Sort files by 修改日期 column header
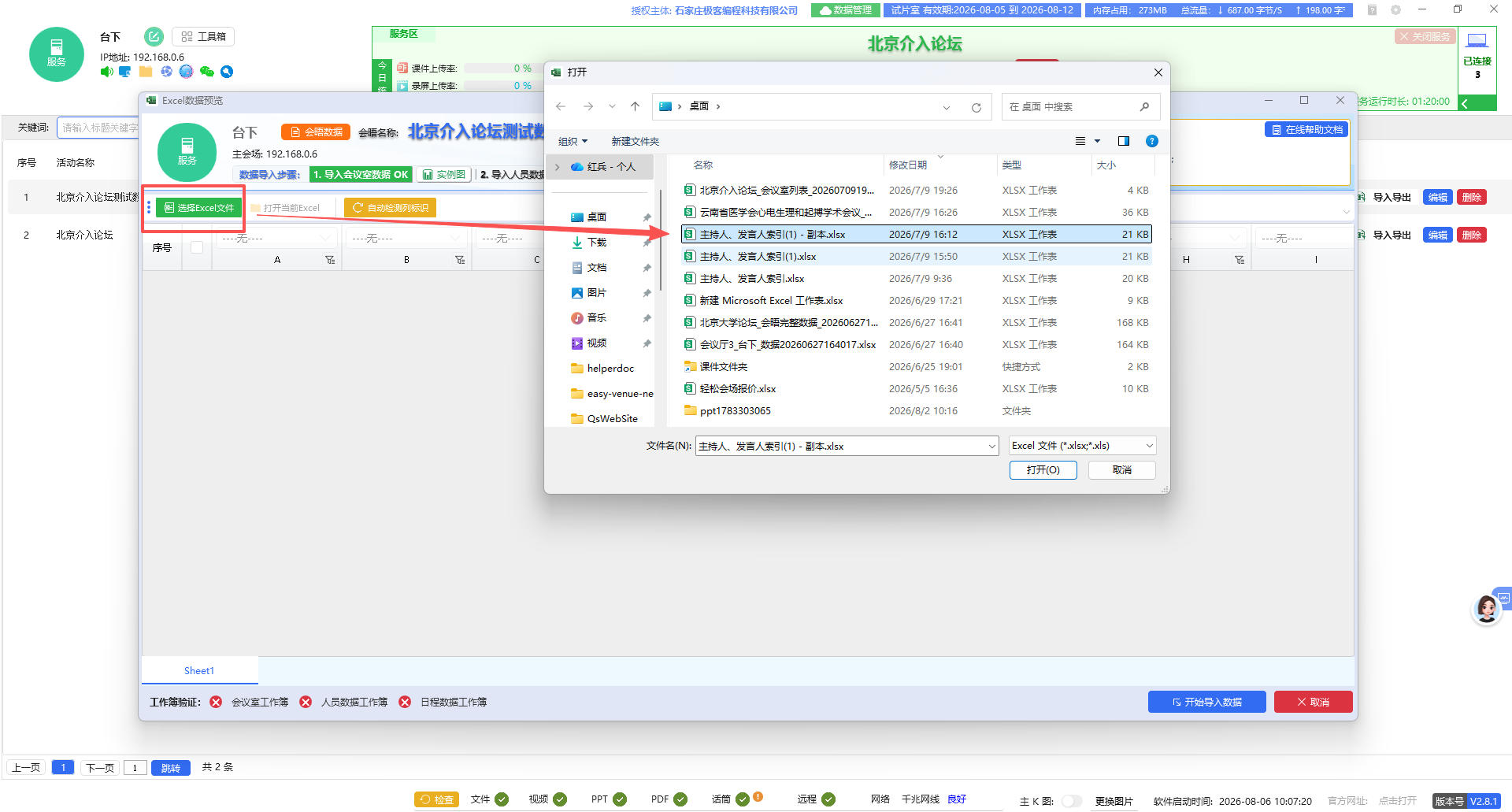The image size is (1512, 812). 908,165
